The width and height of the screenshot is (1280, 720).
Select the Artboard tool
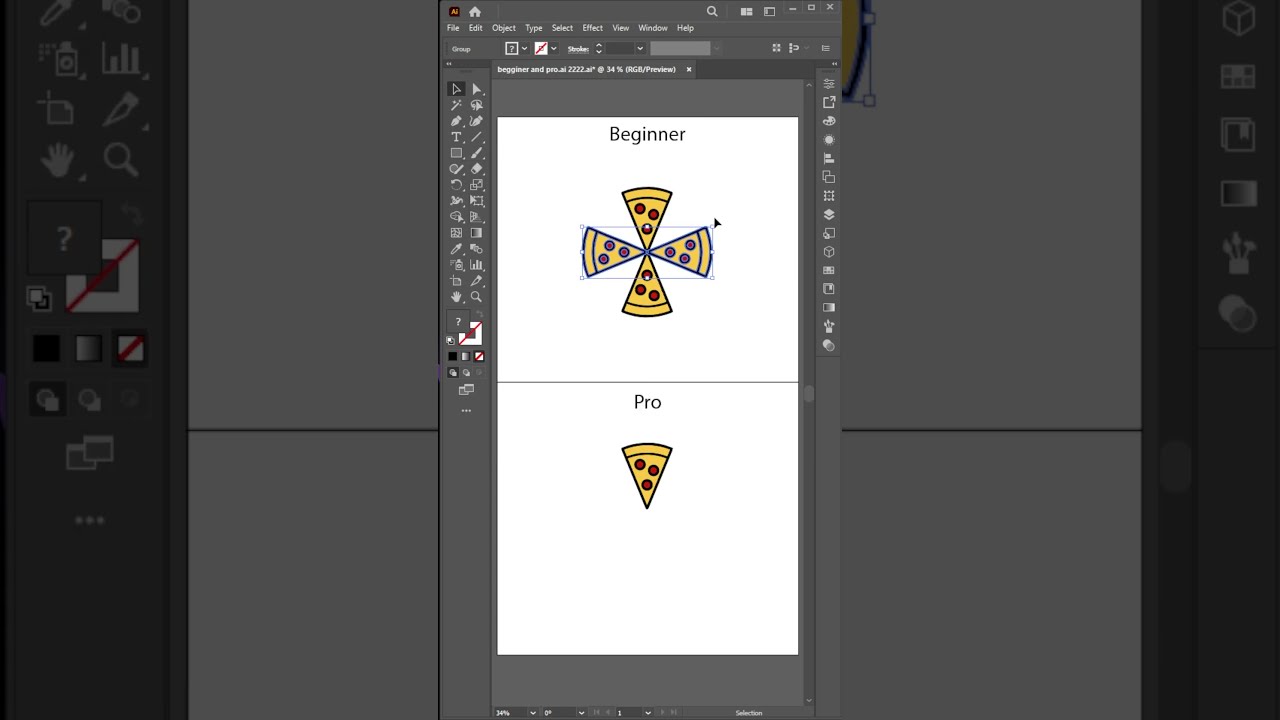tap(456, 281)
